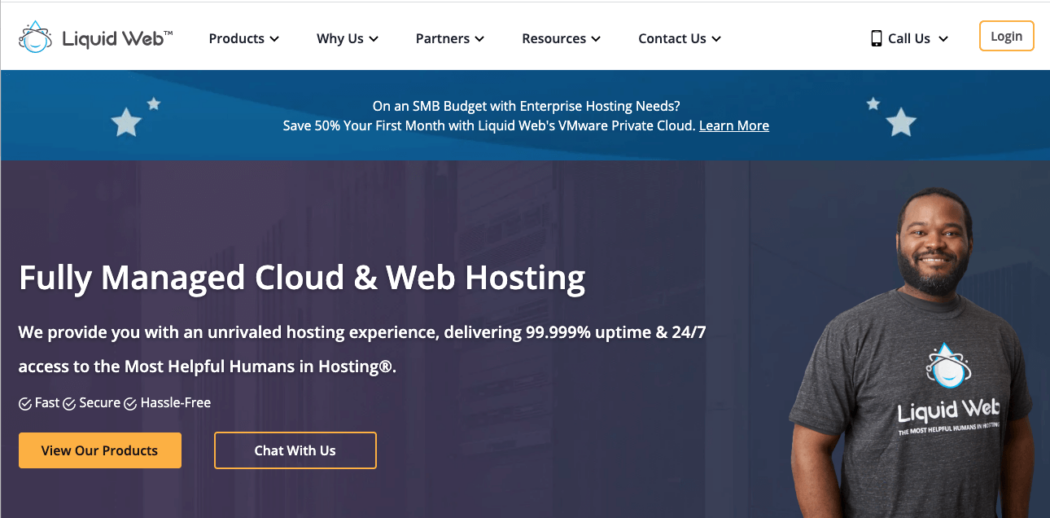Click the large star on the banner's left
The height and width of the screenshot is (518, 1050).
point(126,122)
